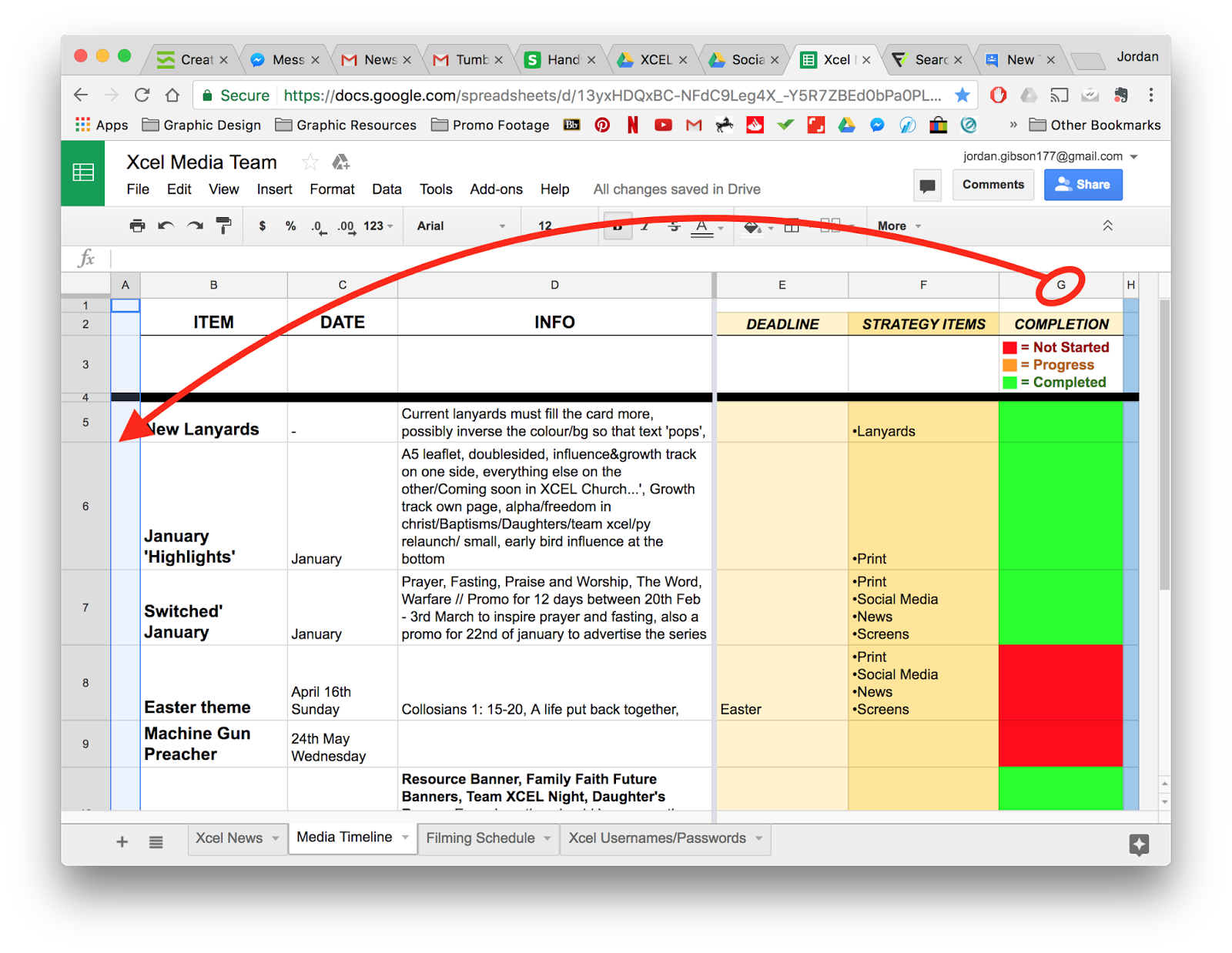Open the Google Drive bookmark icon
The width and height of the screenshot is (1232, 953).
(x=846, y=125)
